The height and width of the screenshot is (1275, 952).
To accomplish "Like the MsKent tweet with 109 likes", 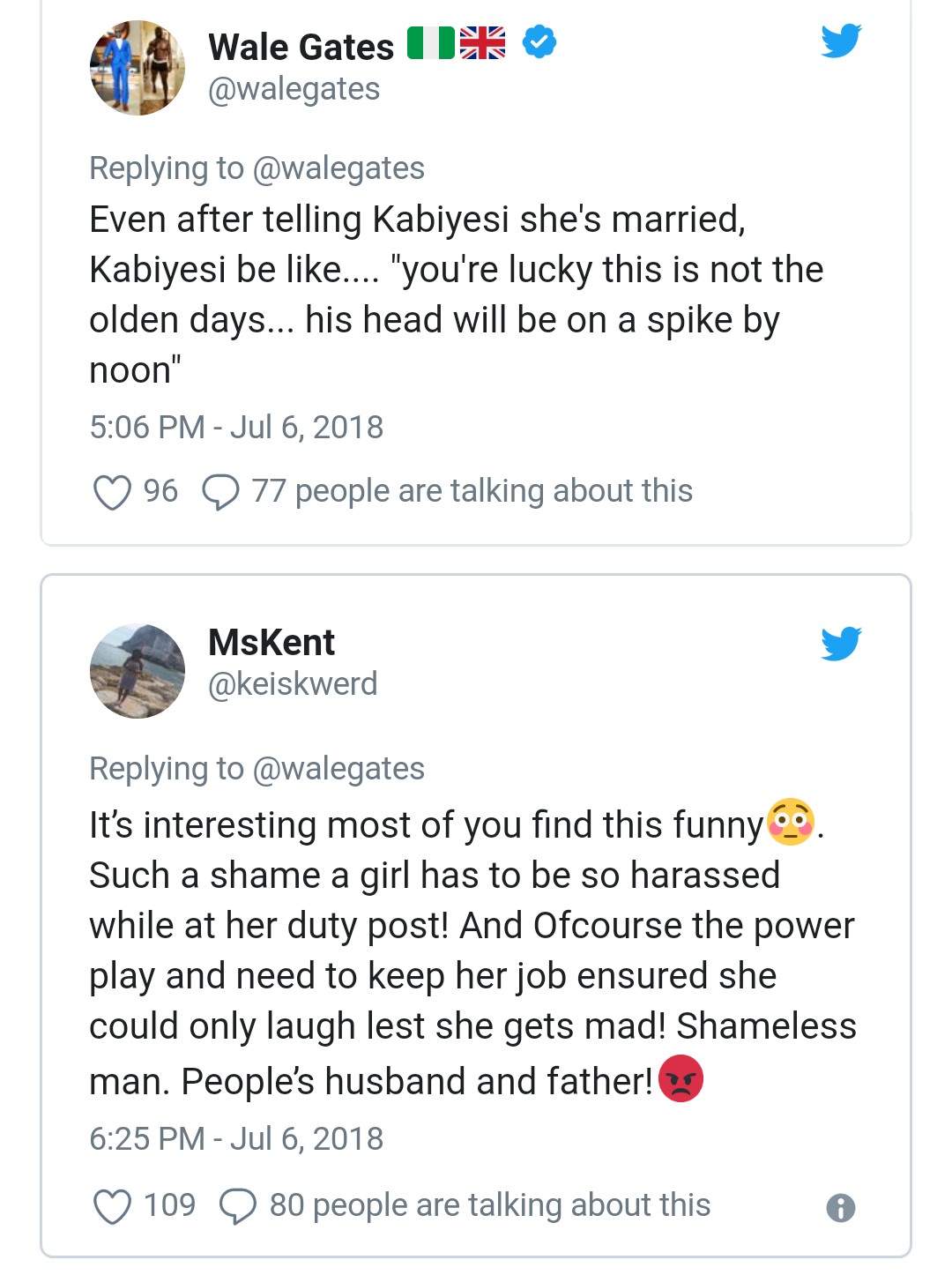I will [x=112, y=1206].
